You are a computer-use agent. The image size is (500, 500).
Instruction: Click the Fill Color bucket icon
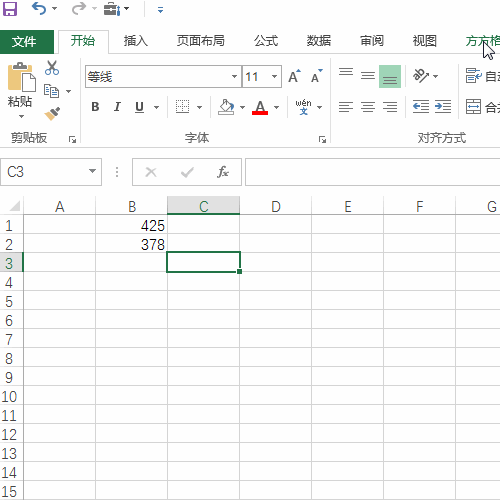coord(226,107)
